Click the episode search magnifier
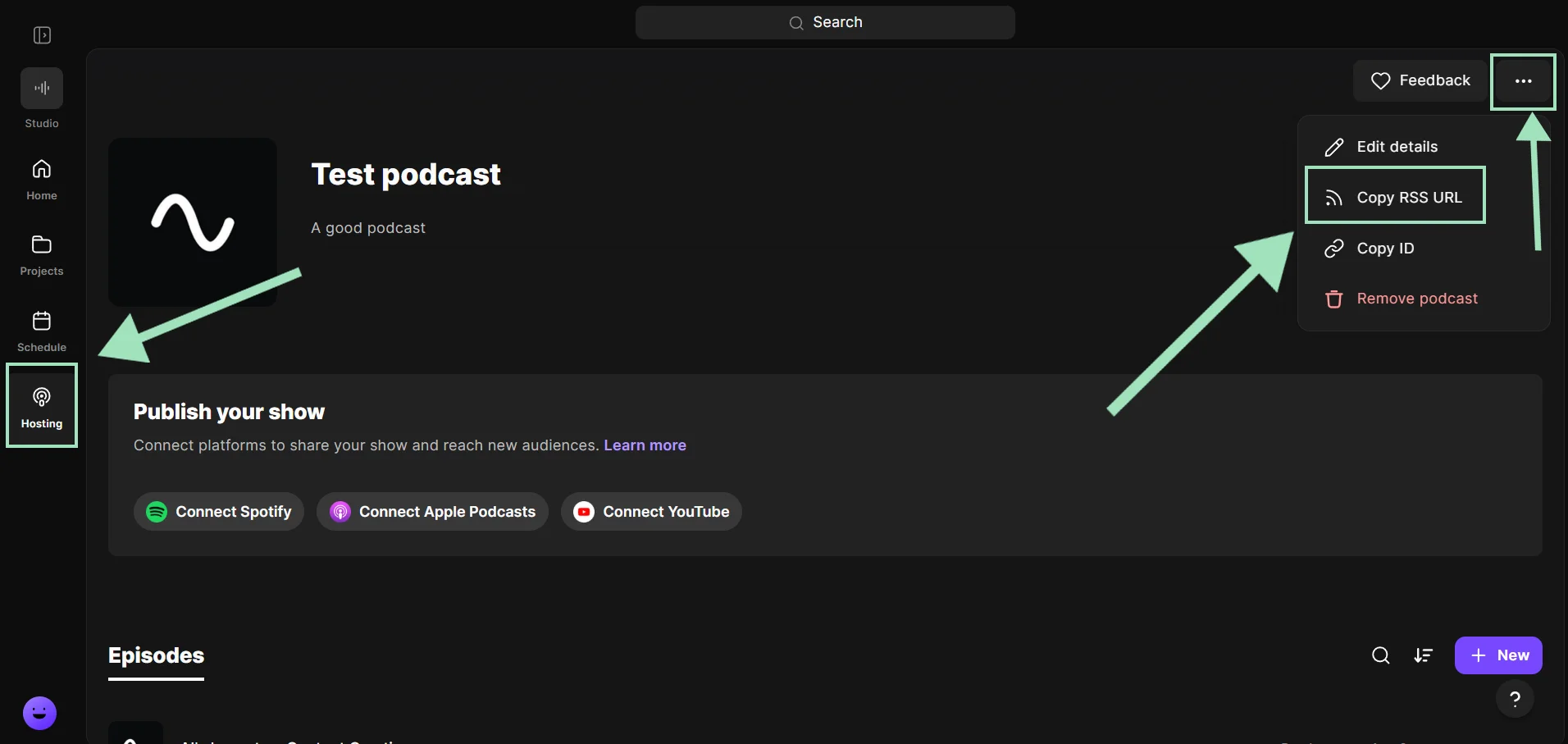This screenshot has height=744, width=1568. tap(1380, 655)
